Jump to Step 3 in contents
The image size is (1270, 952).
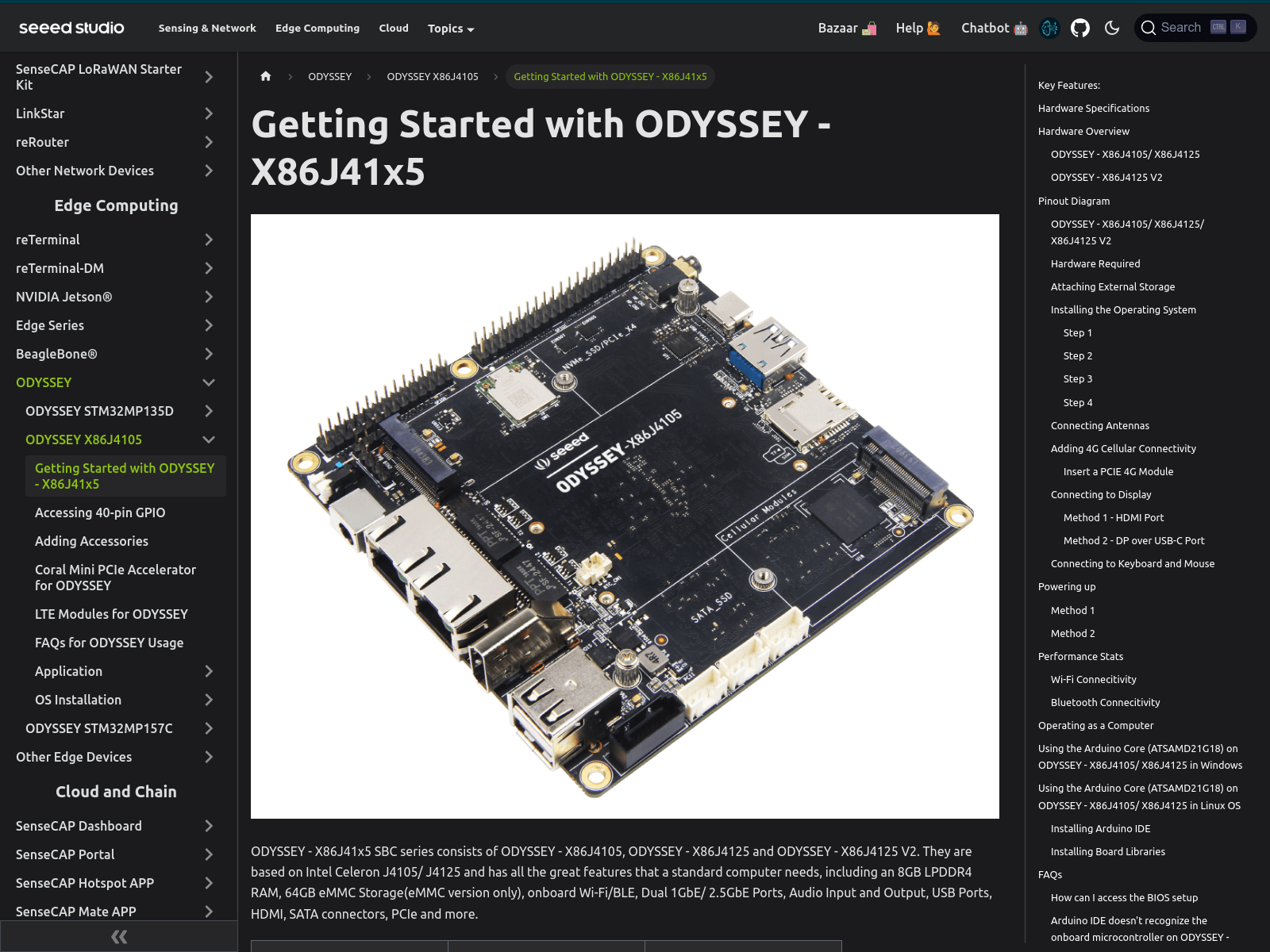click(x=1078, y=378)
